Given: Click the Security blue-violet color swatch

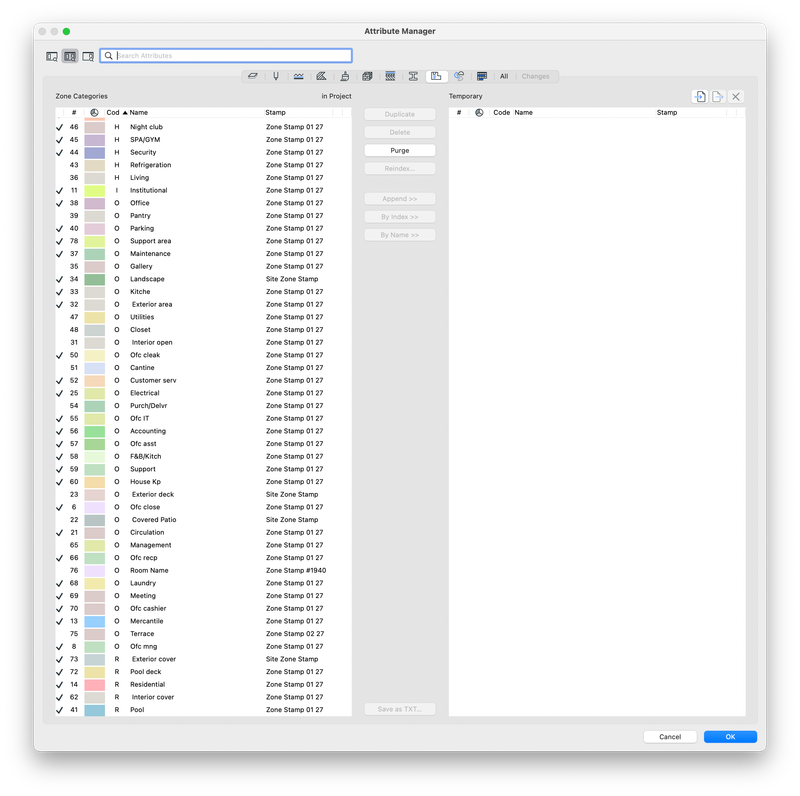Looking at the screenshot, I should tap(94, 153).
